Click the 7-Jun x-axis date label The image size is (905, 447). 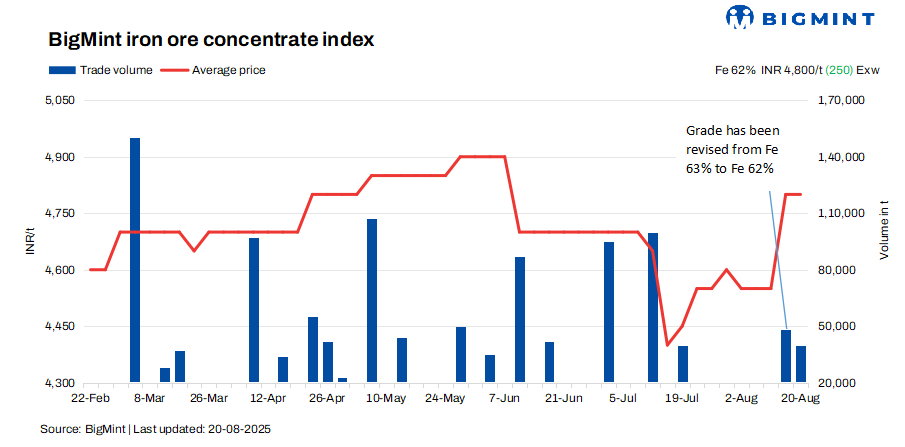tap(505, 397)
